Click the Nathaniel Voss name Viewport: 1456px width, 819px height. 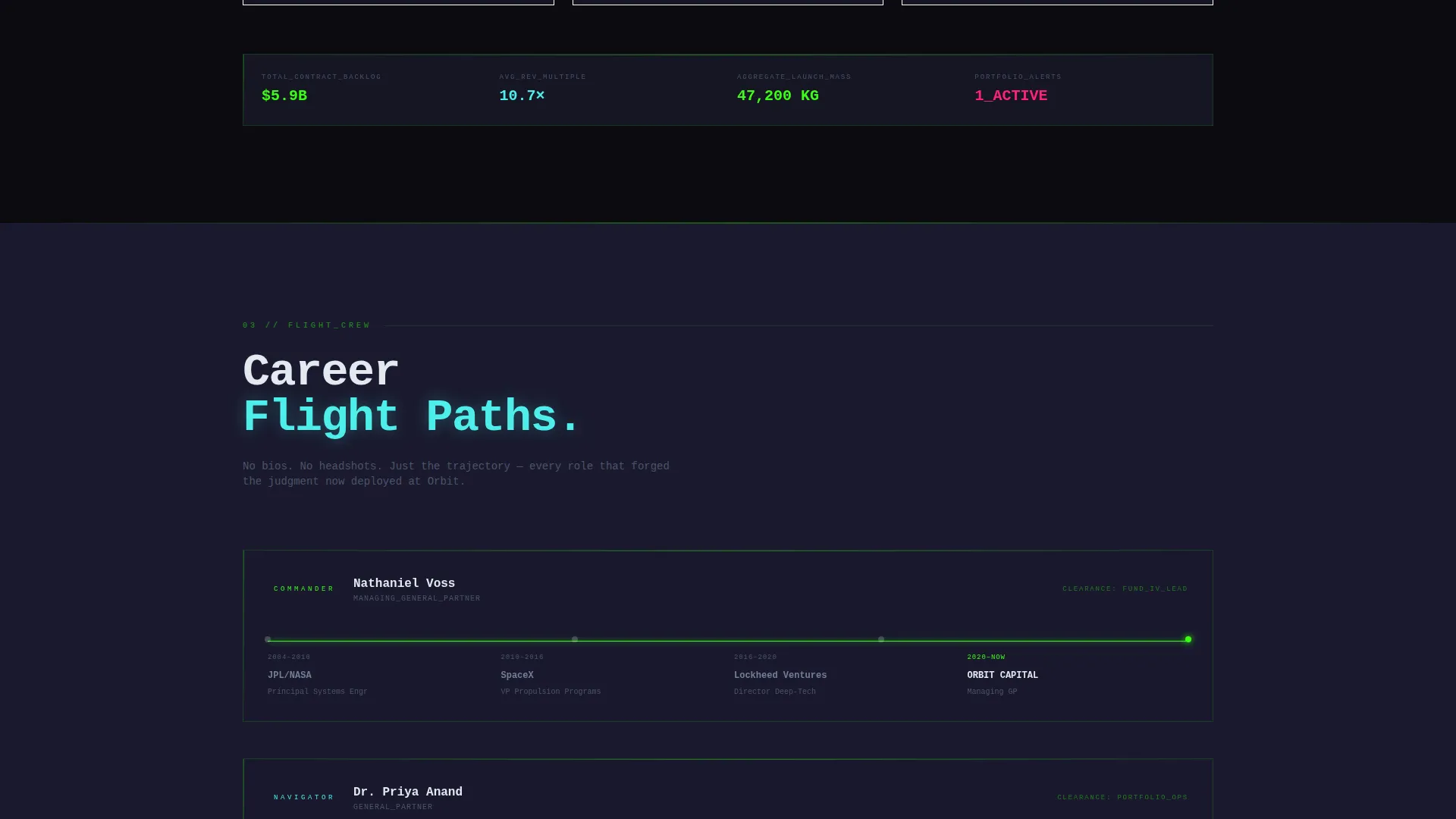click(x=404, y=583)
